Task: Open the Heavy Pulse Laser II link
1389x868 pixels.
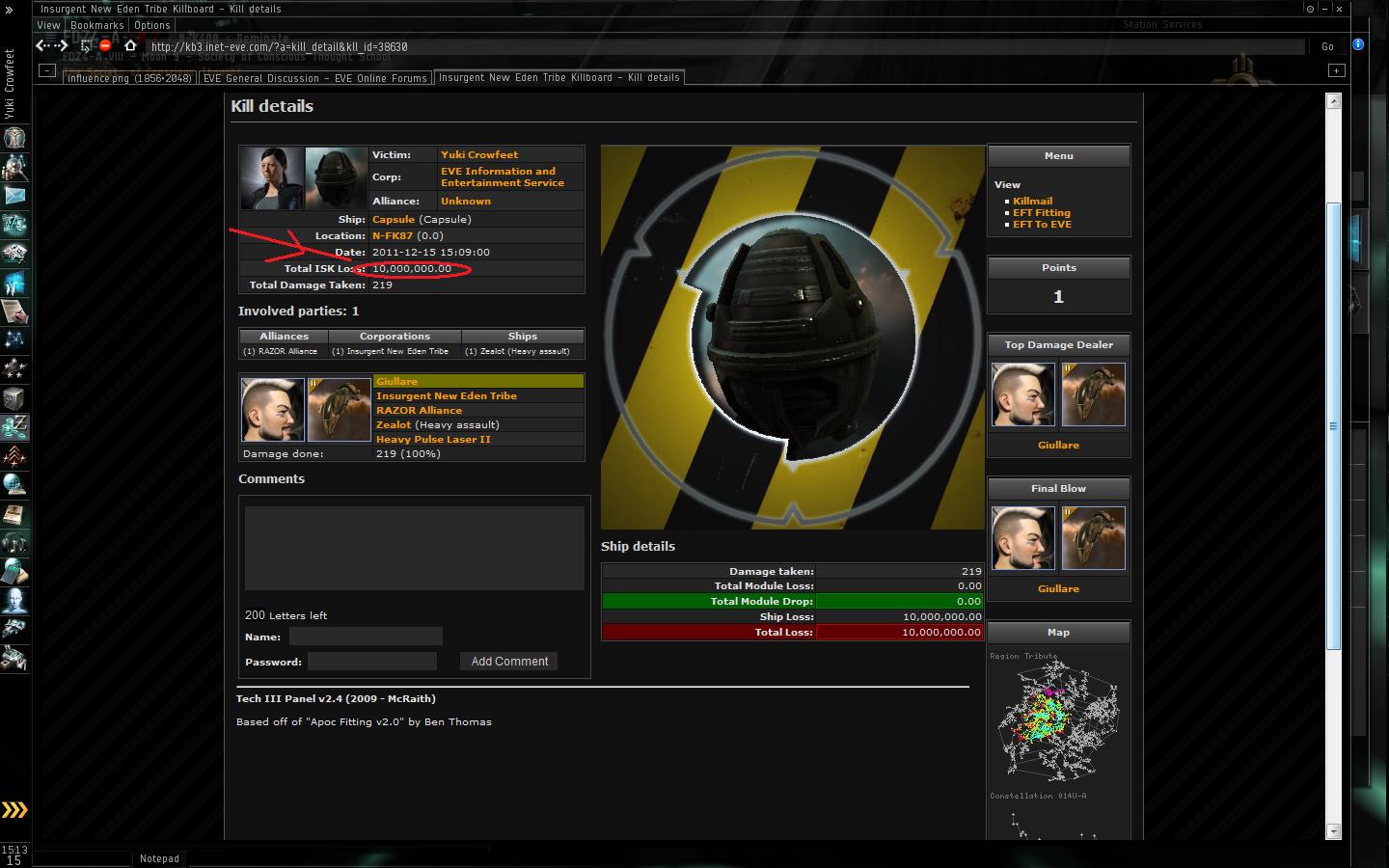Action: (433, 439)
